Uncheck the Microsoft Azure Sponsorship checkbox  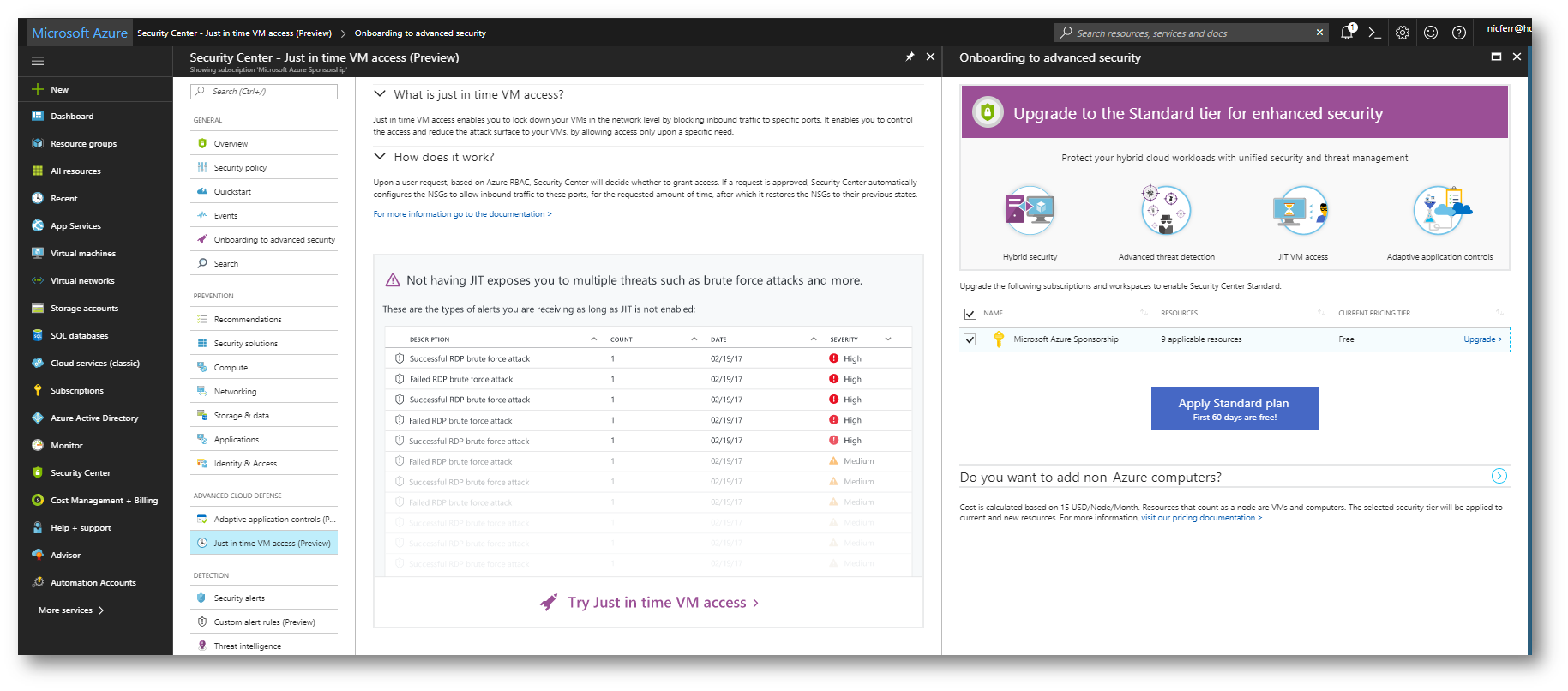(970, 339)
